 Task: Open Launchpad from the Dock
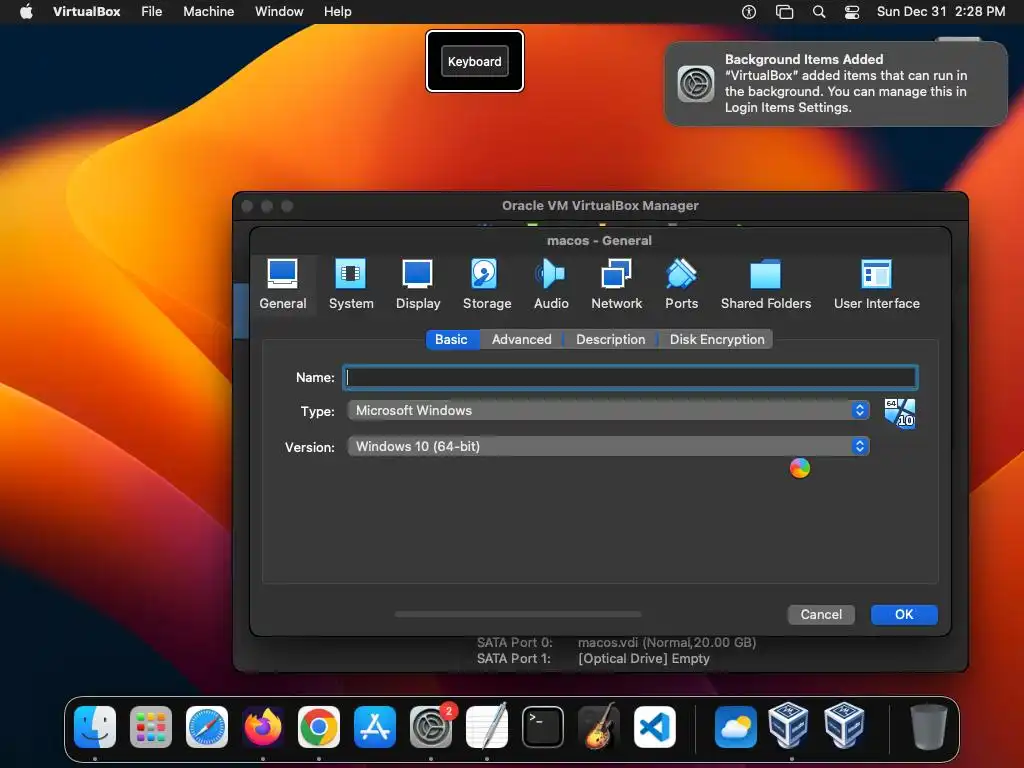(x=151, y=727)
